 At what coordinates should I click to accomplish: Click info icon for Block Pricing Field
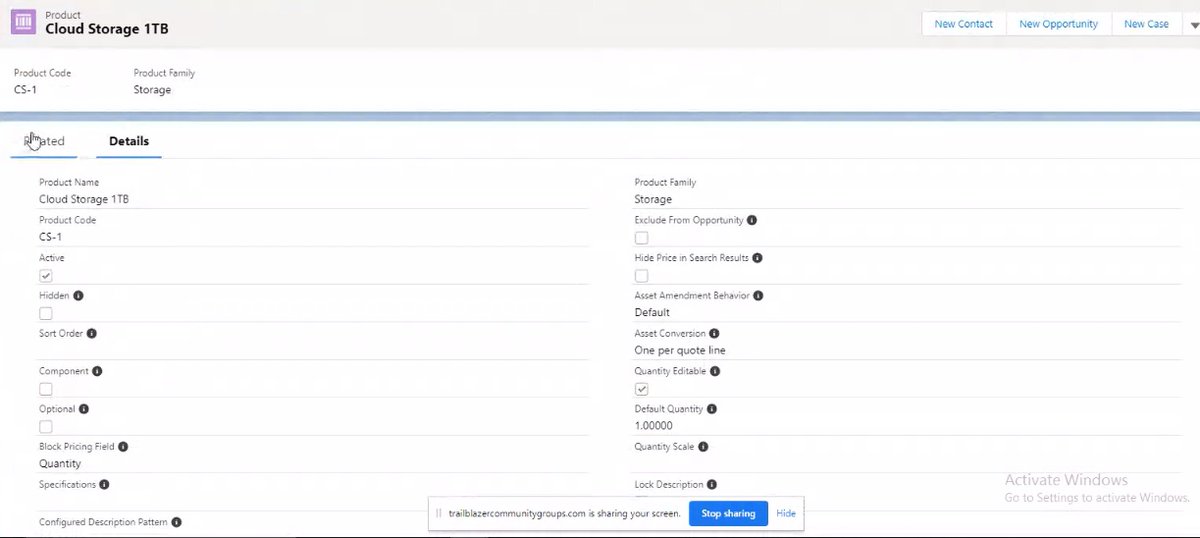coord(124,447)
